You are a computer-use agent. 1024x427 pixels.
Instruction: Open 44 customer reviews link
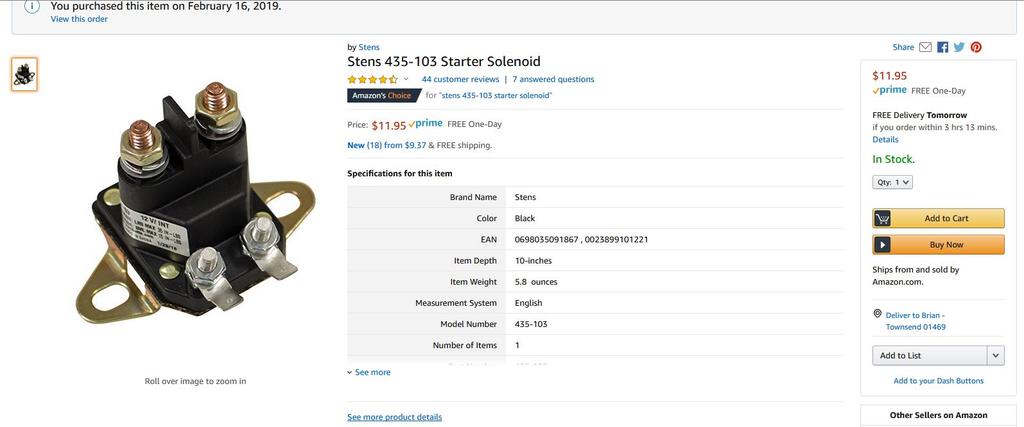(x=460, y=79)
